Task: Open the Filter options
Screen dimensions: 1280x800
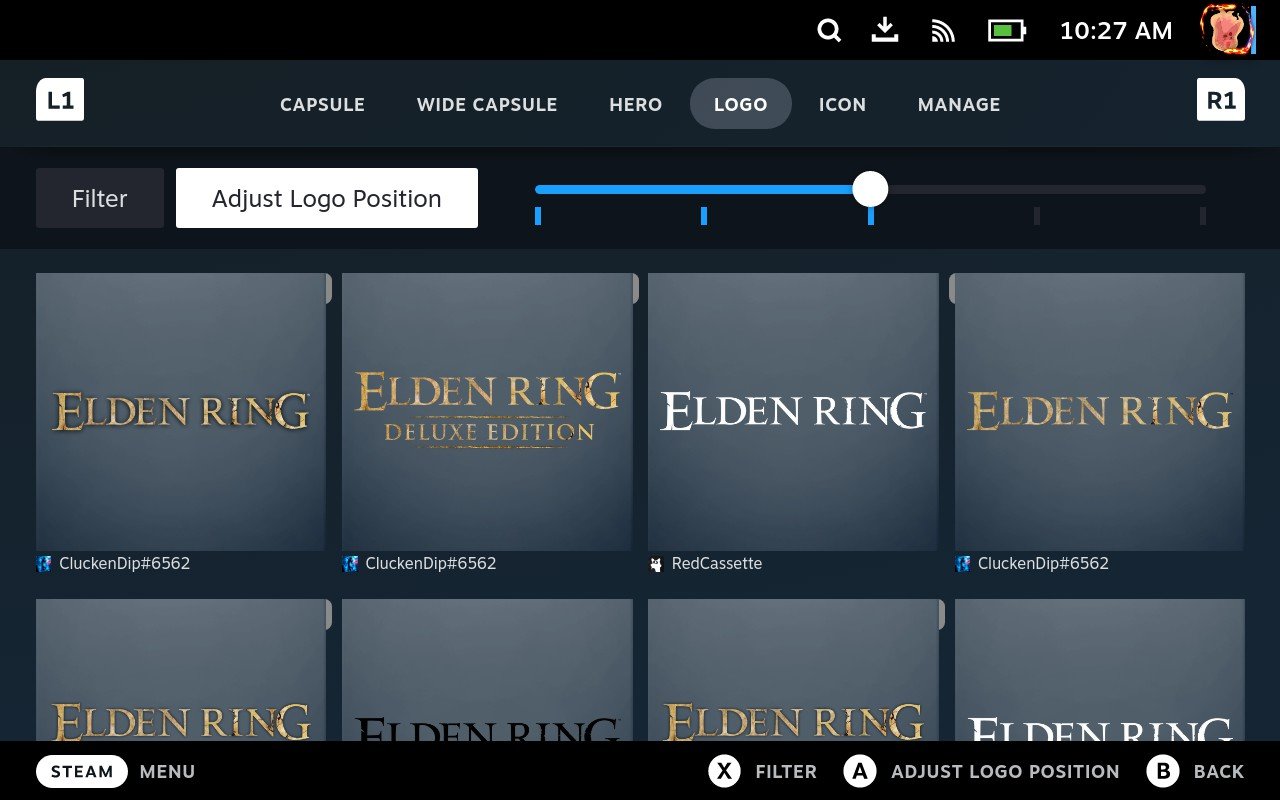Action: point(99,198)
